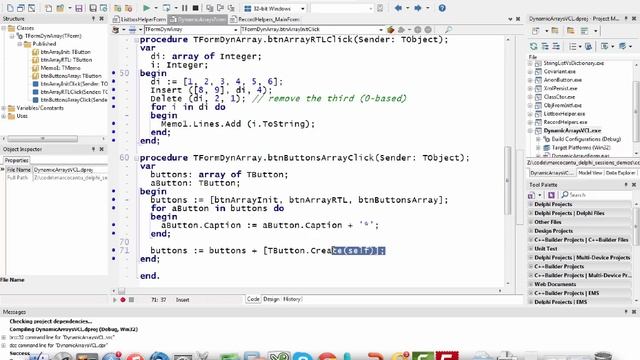Select Memo1: TMemo in Structure tree
Image resolution: width=640 pixels, height=360 pixels.
point(60,68)
